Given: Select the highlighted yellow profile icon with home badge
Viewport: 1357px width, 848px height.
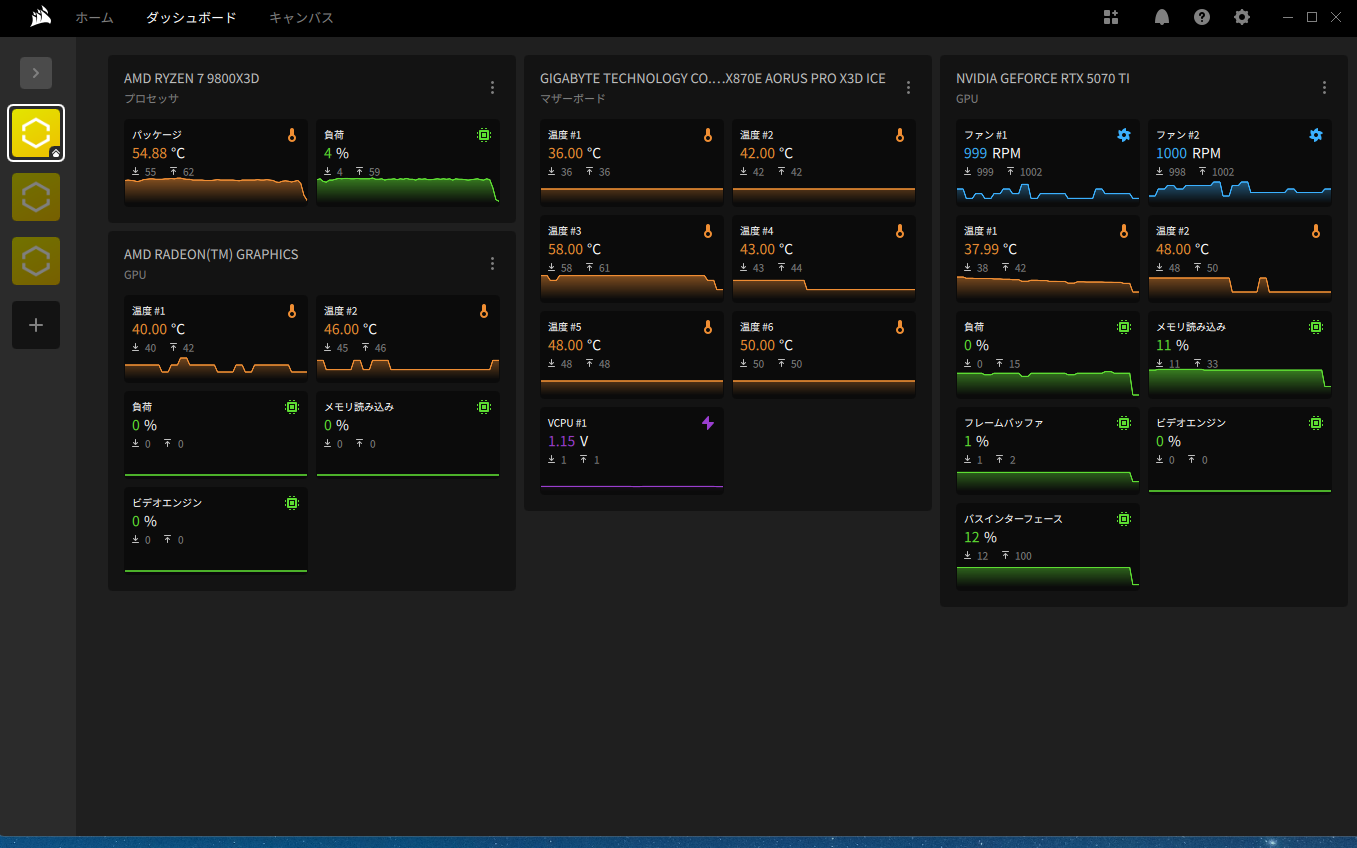Looking at the screenshot, I should click(x=36, y=133).
